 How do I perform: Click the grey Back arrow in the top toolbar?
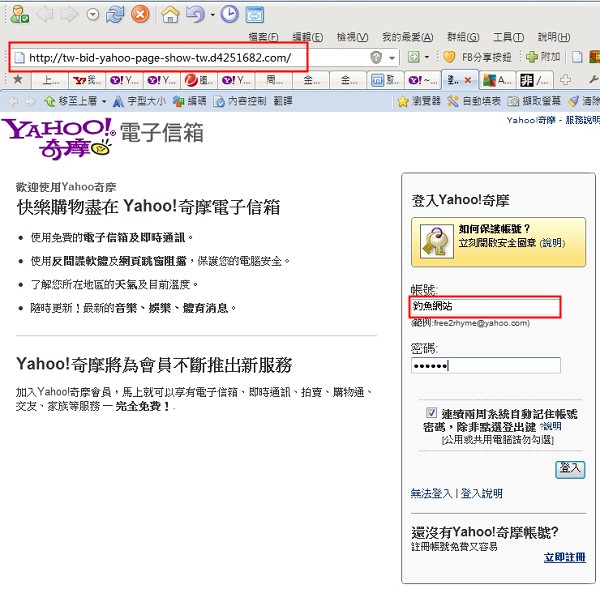point(45,15)
